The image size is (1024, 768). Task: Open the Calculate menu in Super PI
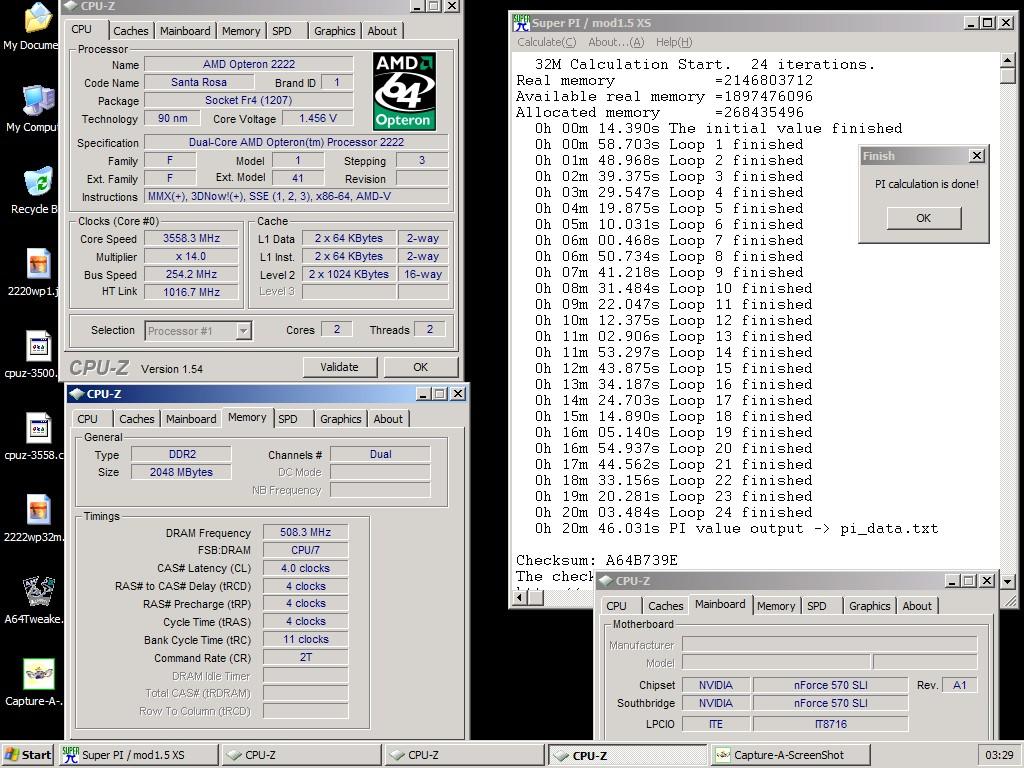pos(547,42)
